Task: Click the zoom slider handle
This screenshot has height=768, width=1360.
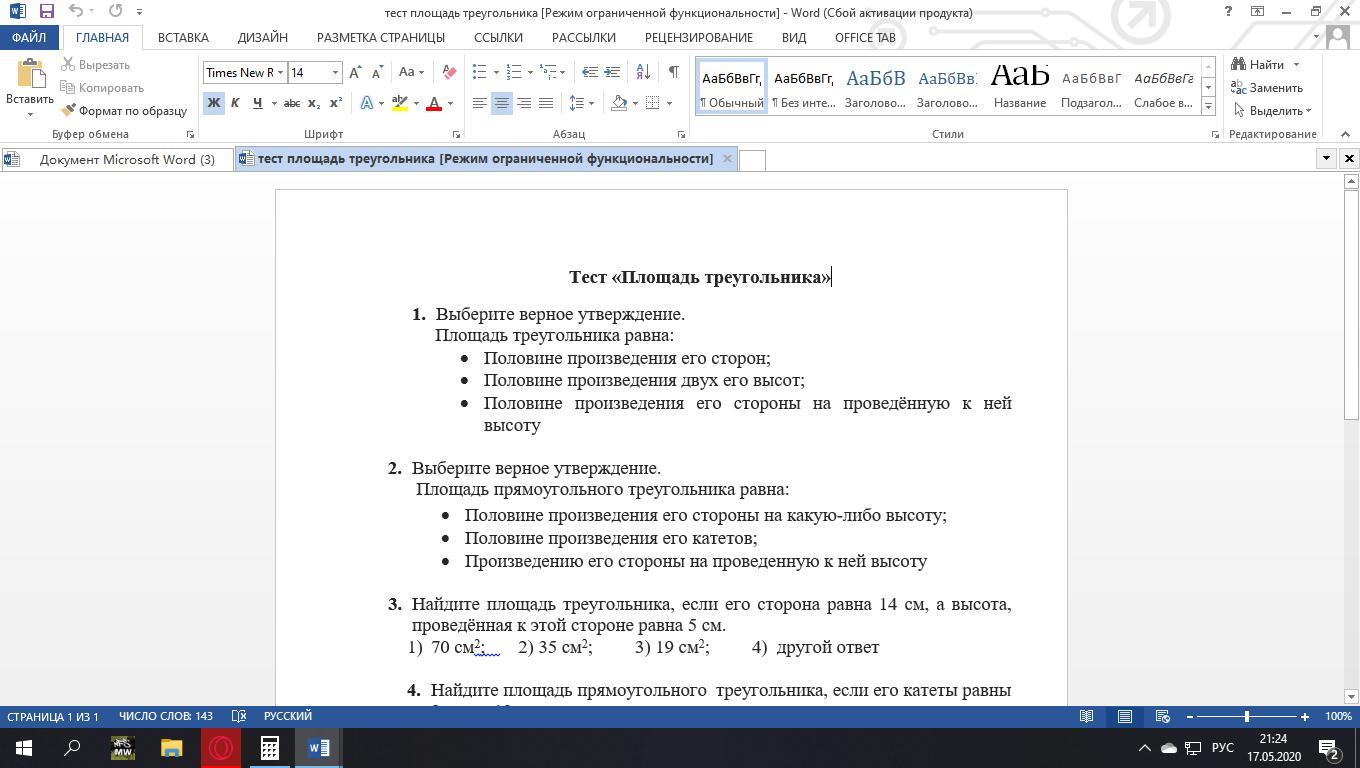Action: (1247, 716)
